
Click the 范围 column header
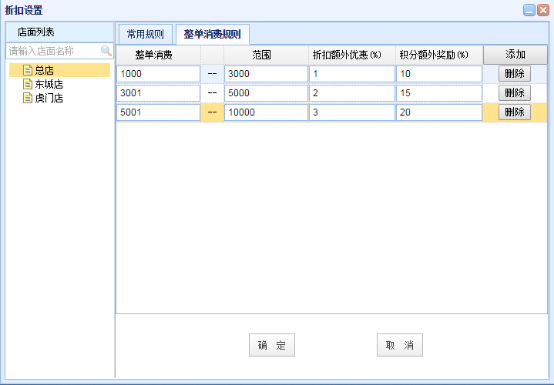(266, 55)
